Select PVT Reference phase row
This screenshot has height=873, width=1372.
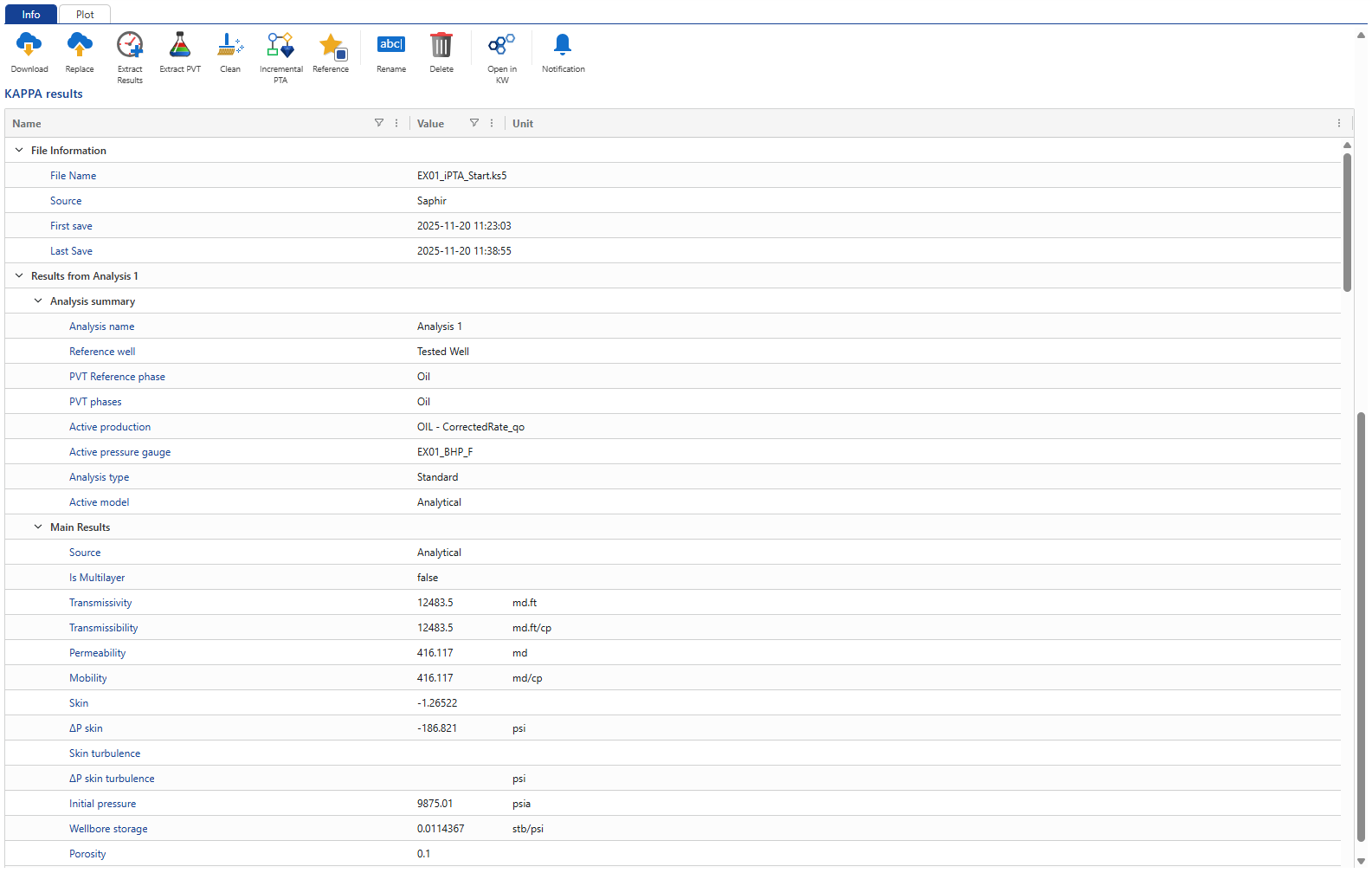(x=117, y=377)
